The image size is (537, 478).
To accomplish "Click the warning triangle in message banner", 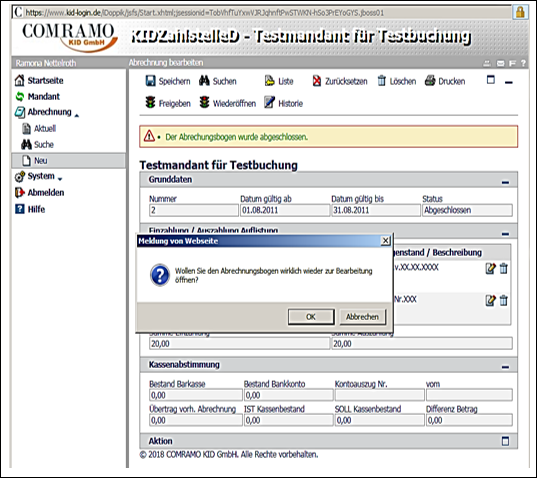I will [x=149, y=136].
